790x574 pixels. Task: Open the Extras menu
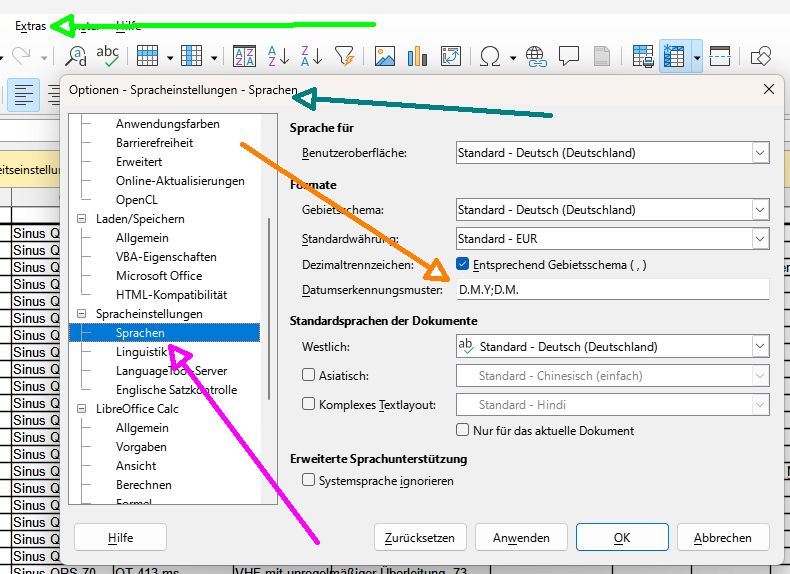[x=30, y=26]
